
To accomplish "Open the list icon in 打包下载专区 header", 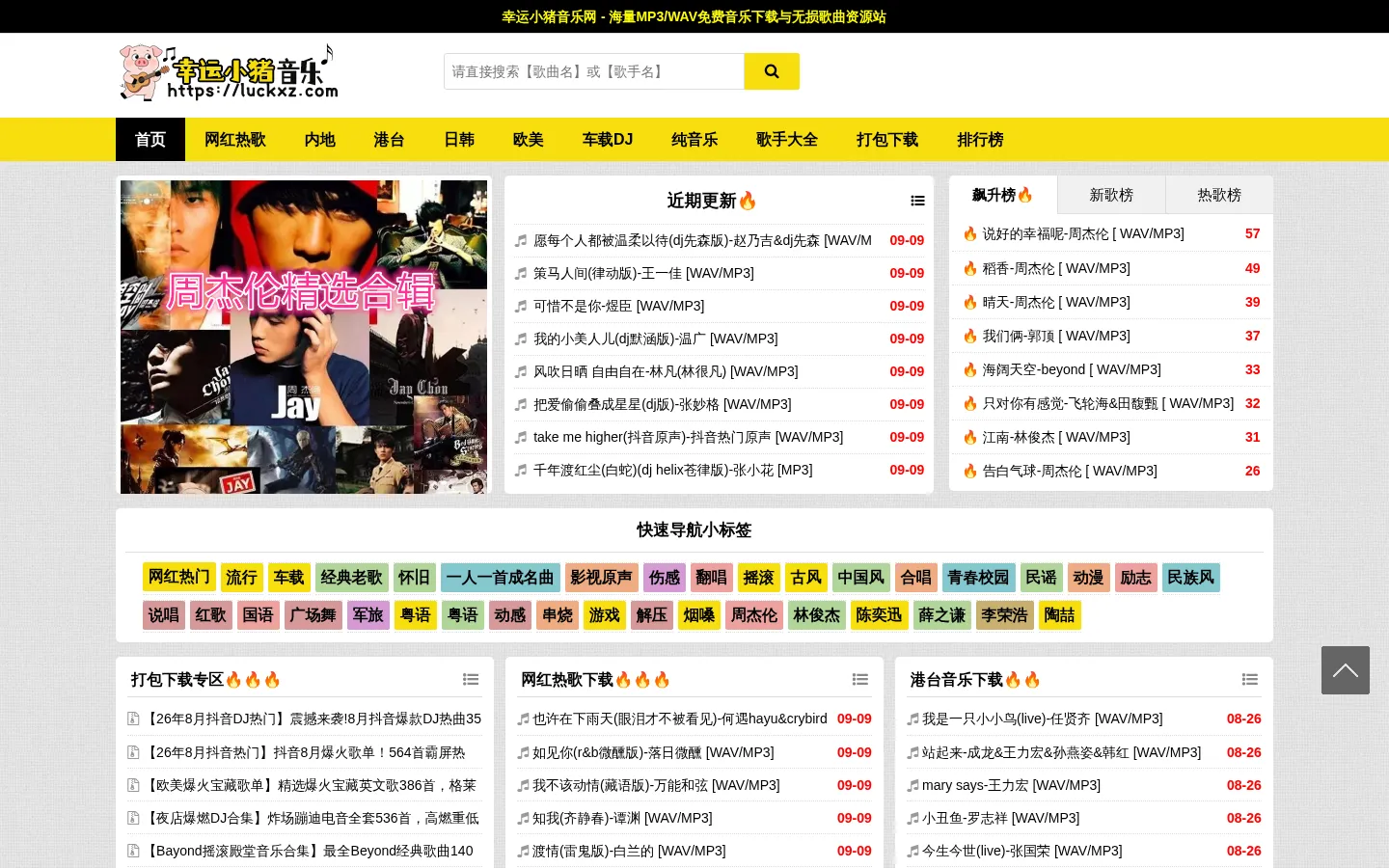I will 471,680.
